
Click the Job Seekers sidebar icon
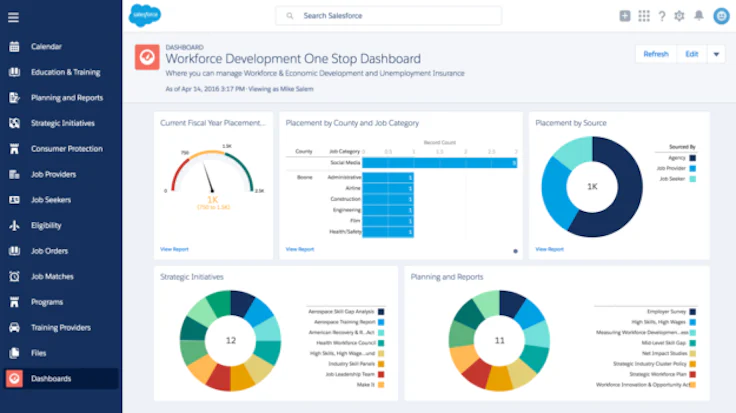(x=14, y=200)
